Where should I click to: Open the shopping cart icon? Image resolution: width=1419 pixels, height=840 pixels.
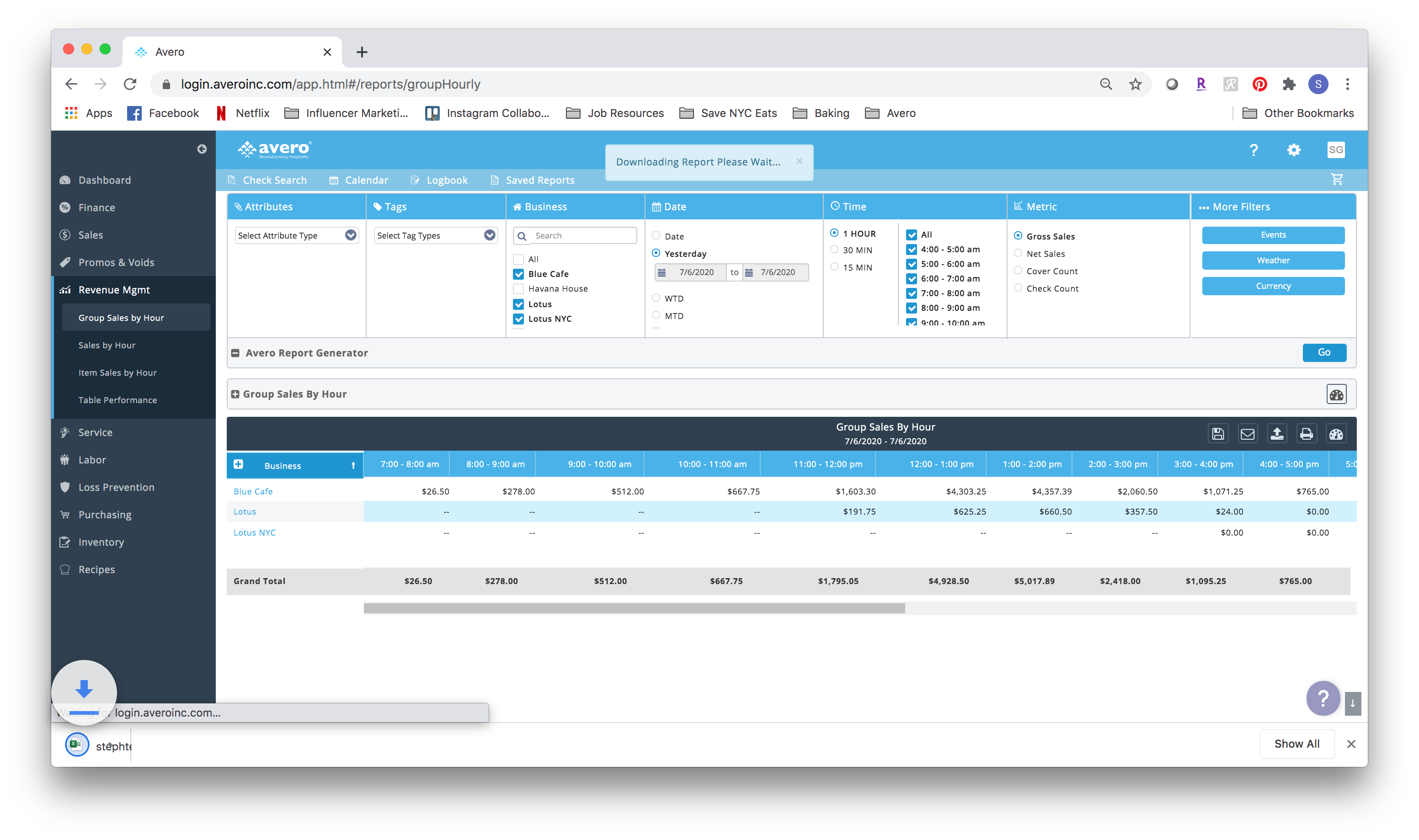tap(1337, 180)
